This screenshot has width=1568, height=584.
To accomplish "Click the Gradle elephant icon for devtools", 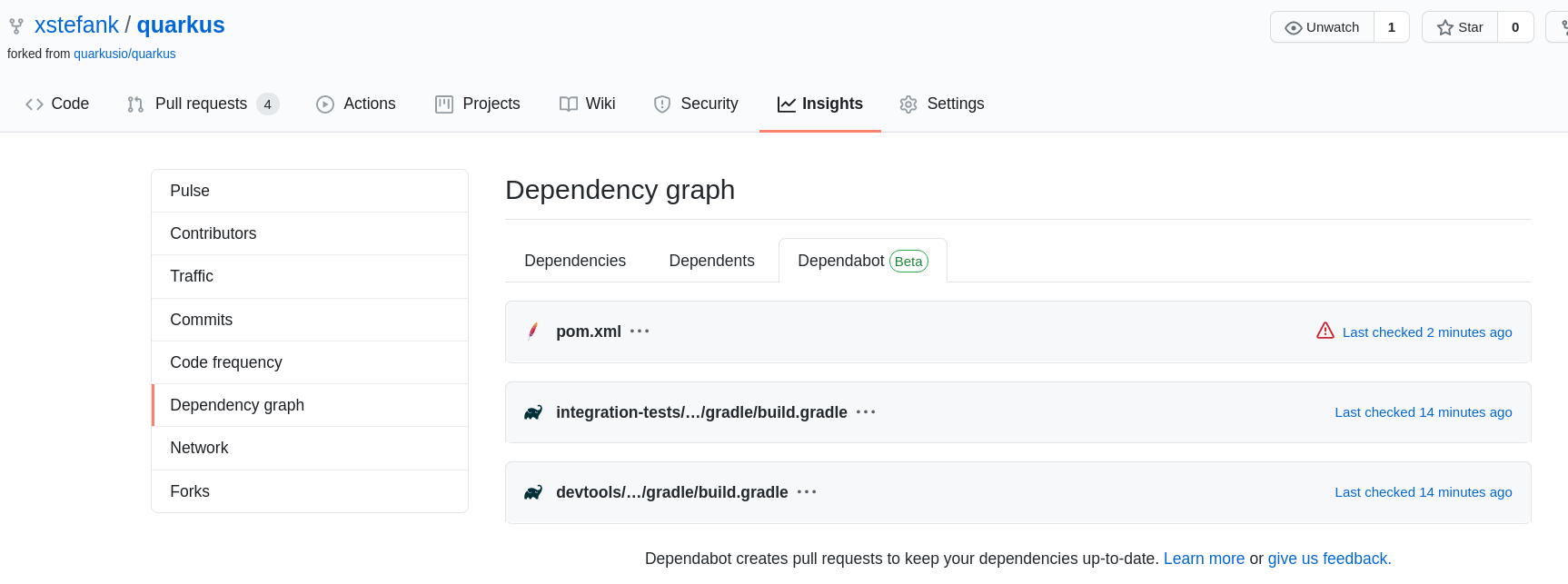I will 533,492.
